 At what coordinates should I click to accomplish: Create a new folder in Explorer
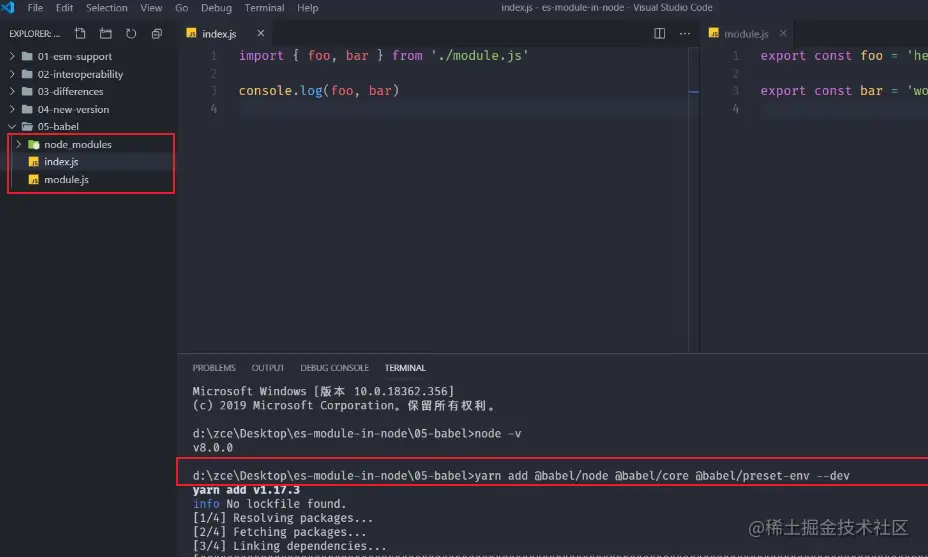105,34
